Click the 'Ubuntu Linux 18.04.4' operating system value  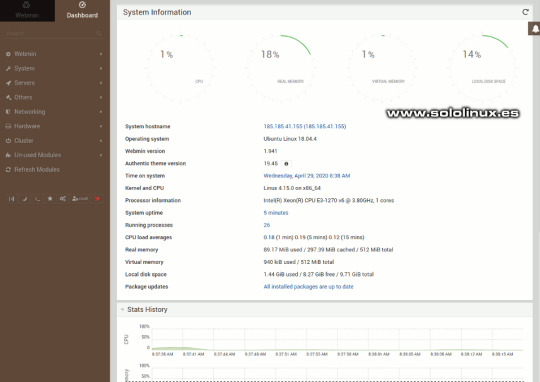coord(290,139)
